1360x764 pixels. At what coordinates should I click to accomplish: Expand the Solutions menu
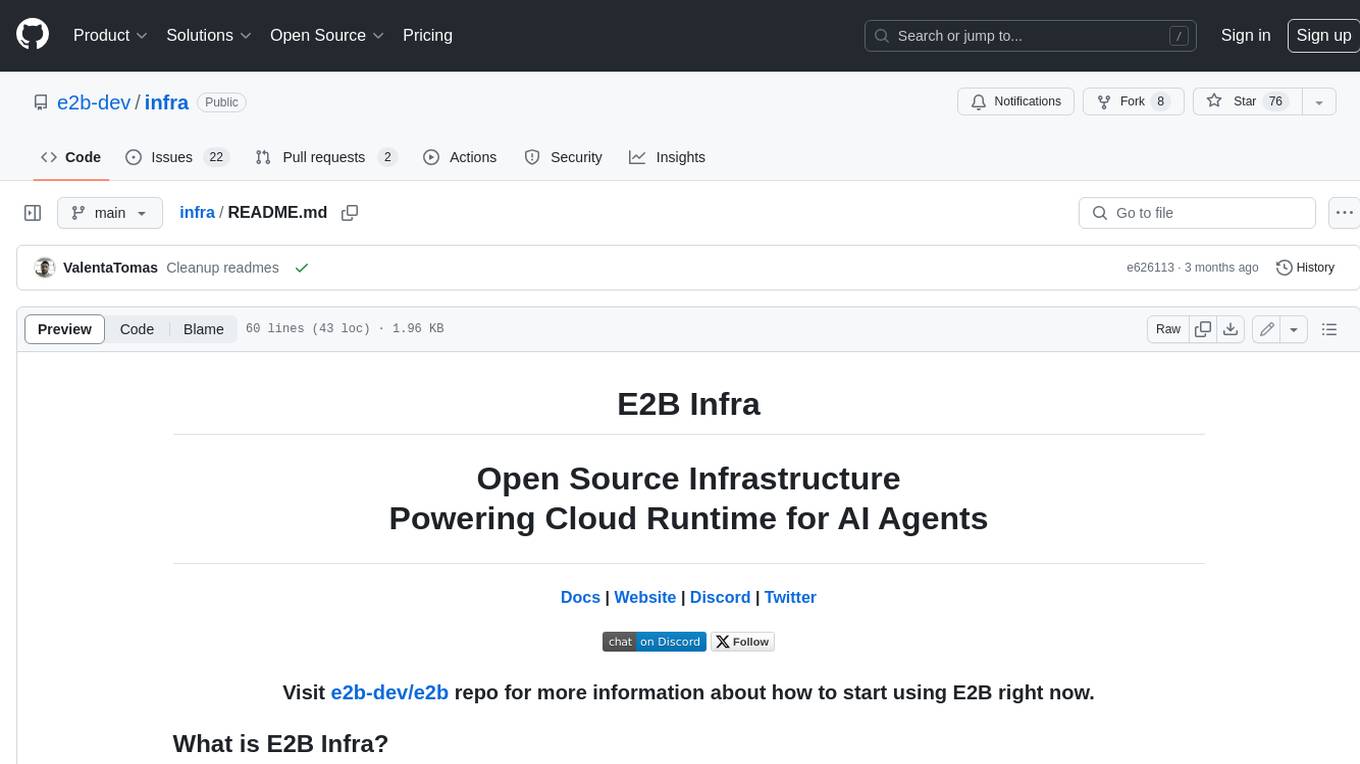[x=208, y=35]
